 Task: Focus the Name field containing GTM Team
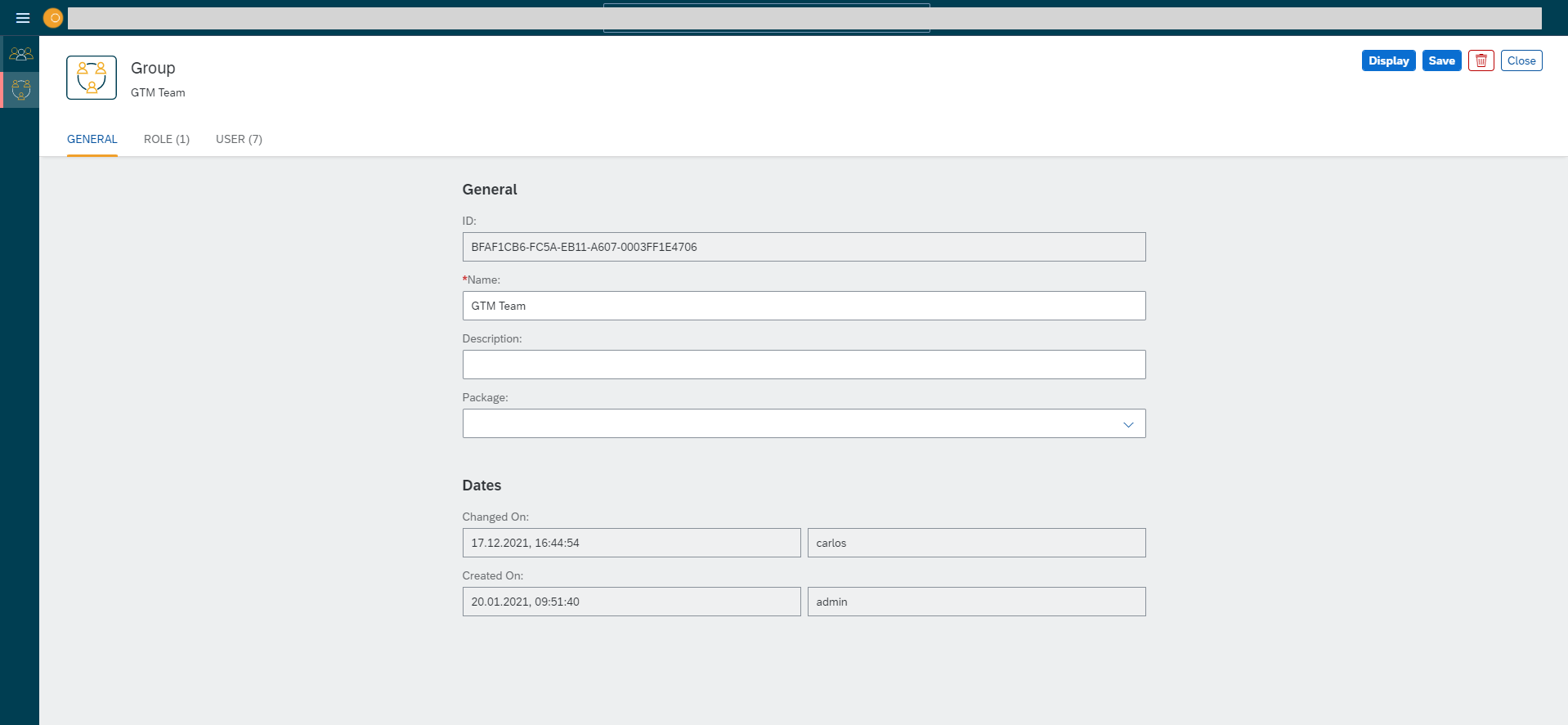point(803,306)
